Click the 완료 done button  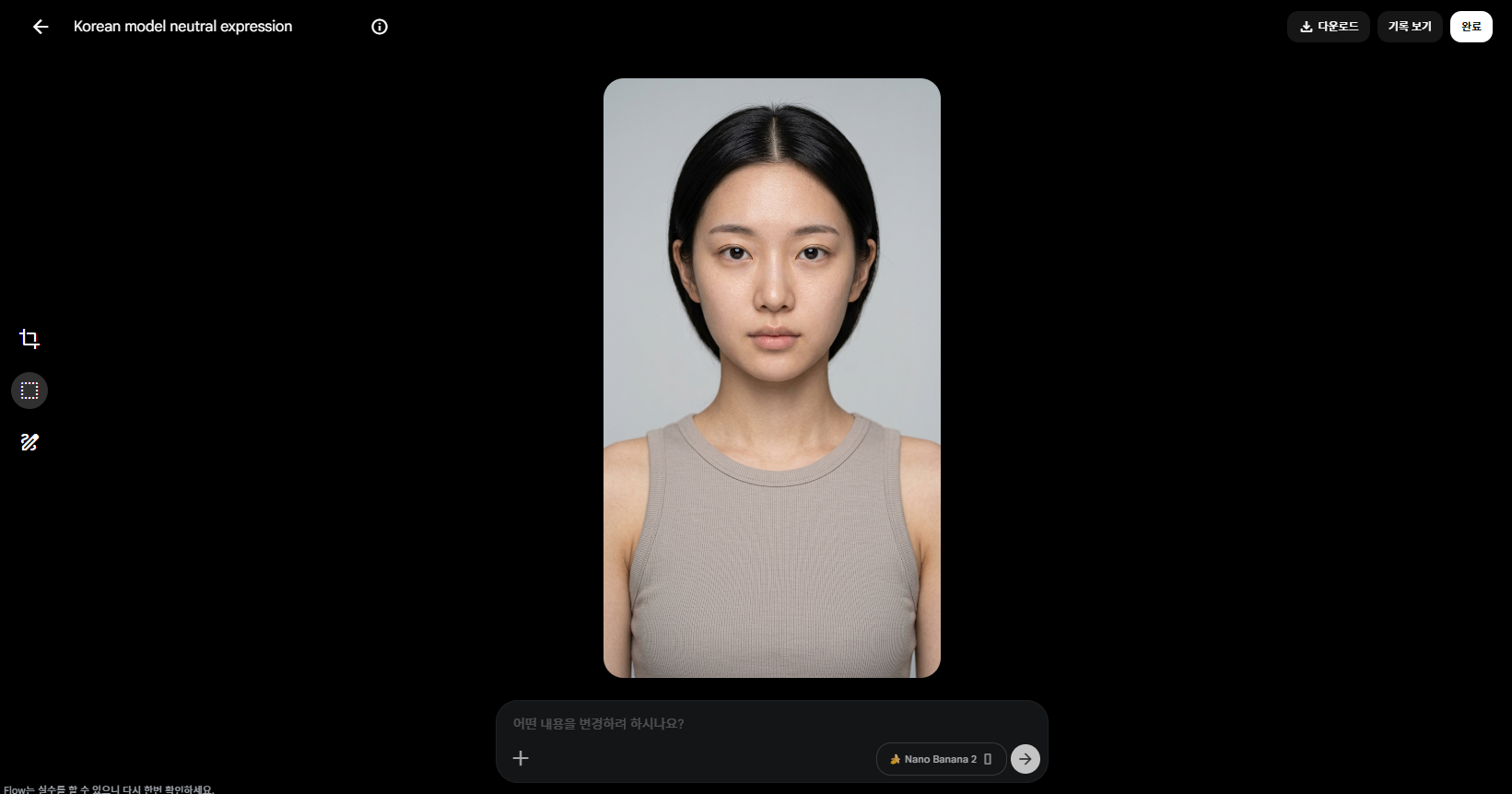pos(1471,27)
